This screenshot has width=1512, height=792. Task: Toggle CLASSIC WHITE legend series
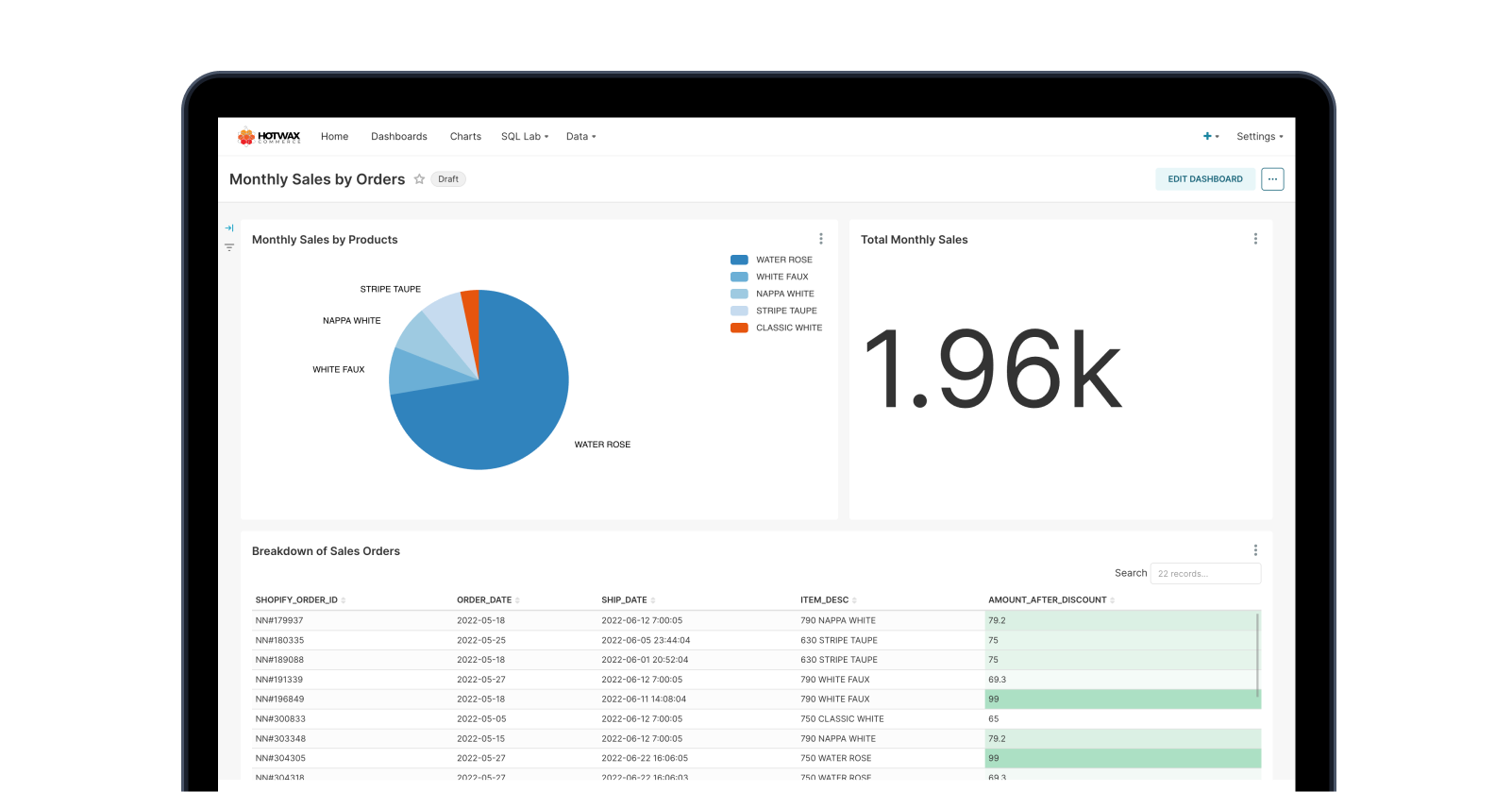coord(776,328)
